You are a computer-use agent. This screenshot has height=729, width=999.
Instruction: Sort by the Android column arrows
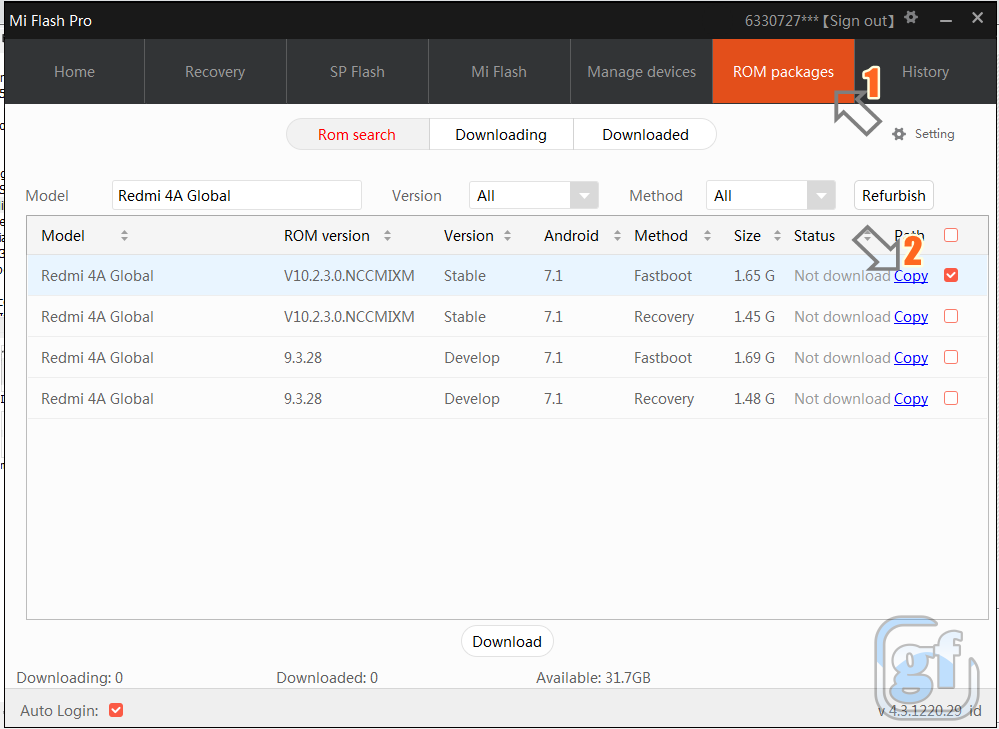click(617, 236)
